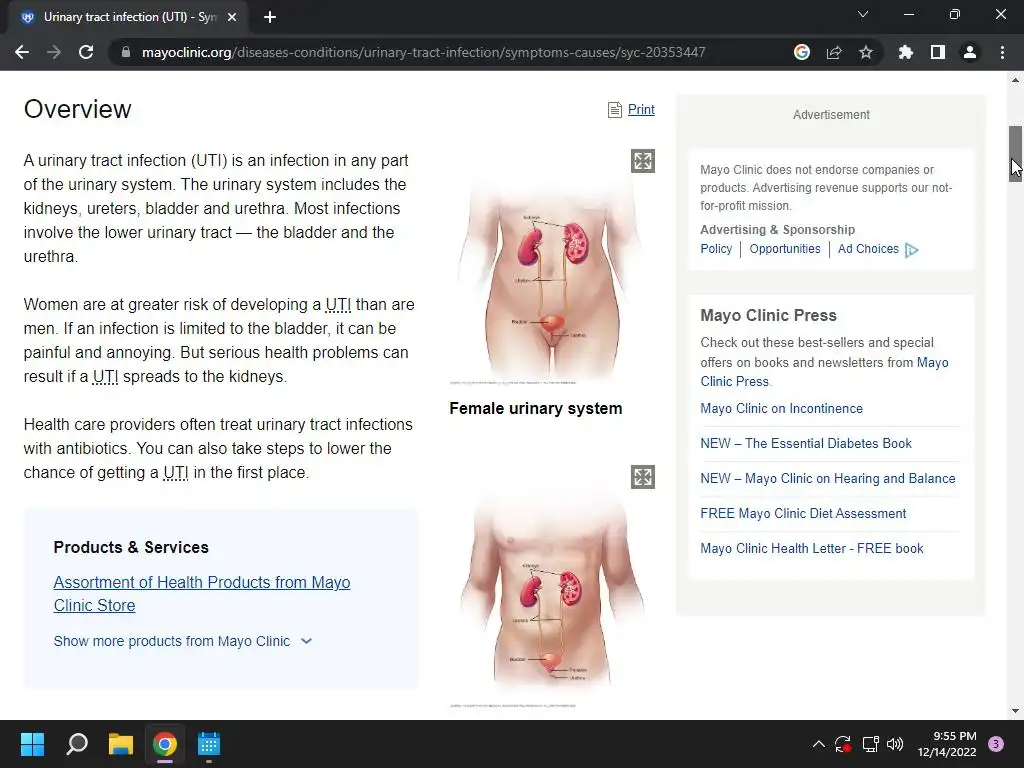
Task: Click the site lock icon in address bar
Action: point(126,52)
